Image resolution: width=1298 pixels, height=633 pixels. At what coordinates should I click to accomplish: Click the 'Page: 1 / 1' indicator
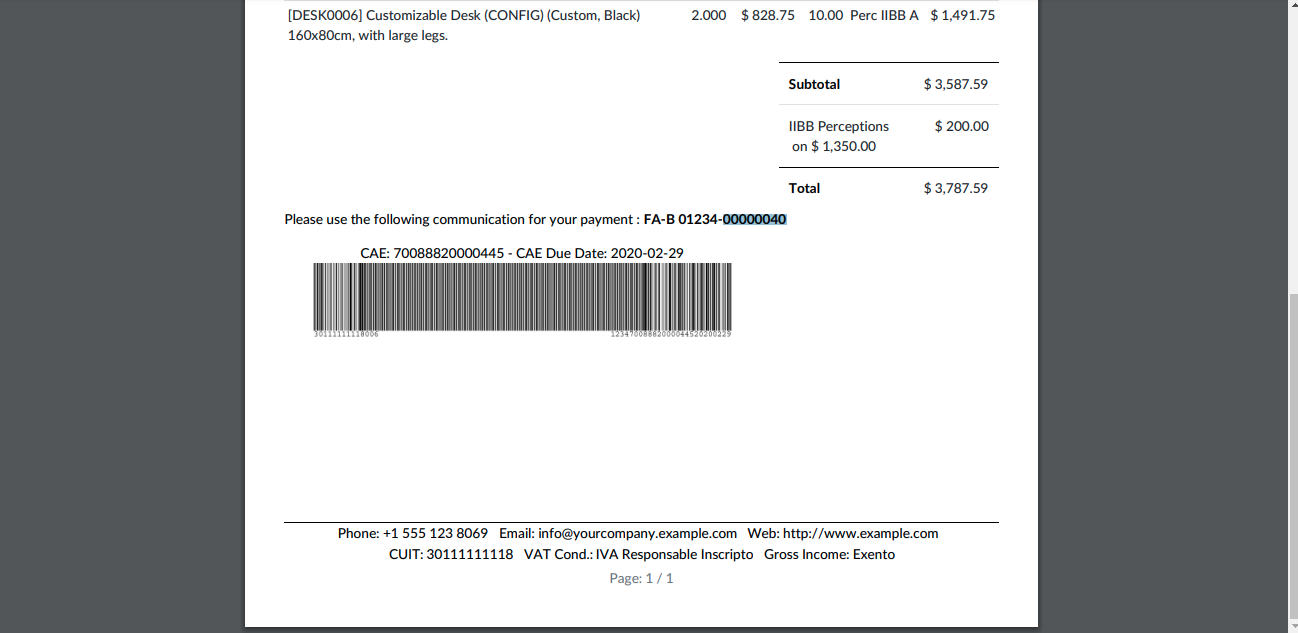(641, 578)
